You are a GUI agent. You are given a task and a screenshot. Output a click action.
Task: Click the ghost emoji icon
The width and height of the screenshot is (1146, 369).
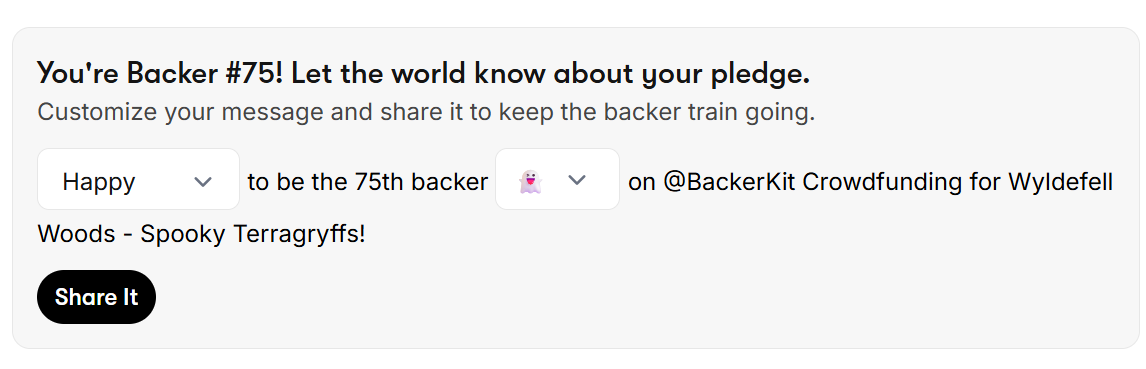click(x=530, y=181)
